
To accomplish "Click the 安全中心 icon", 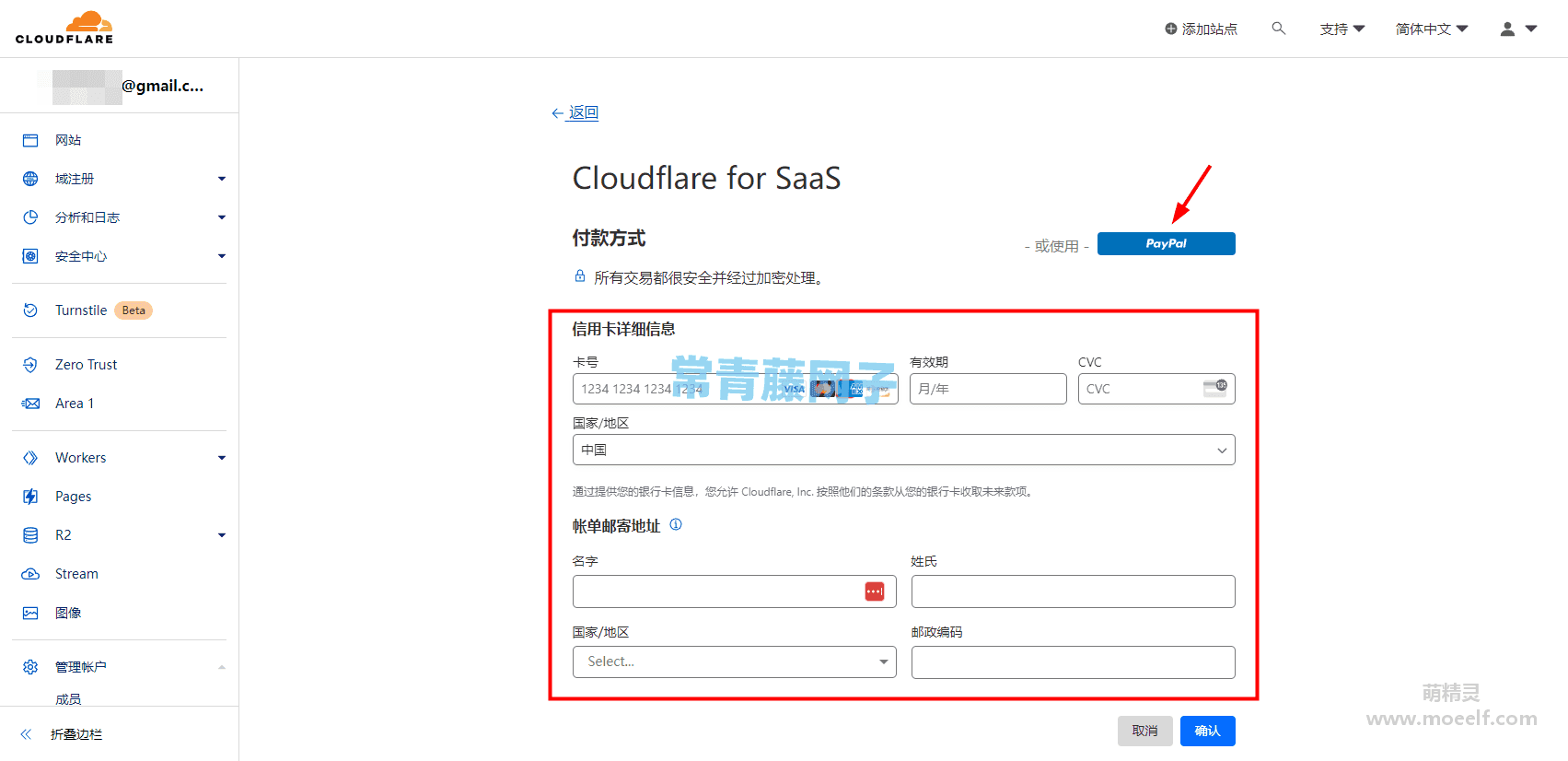I will (30, 256).
